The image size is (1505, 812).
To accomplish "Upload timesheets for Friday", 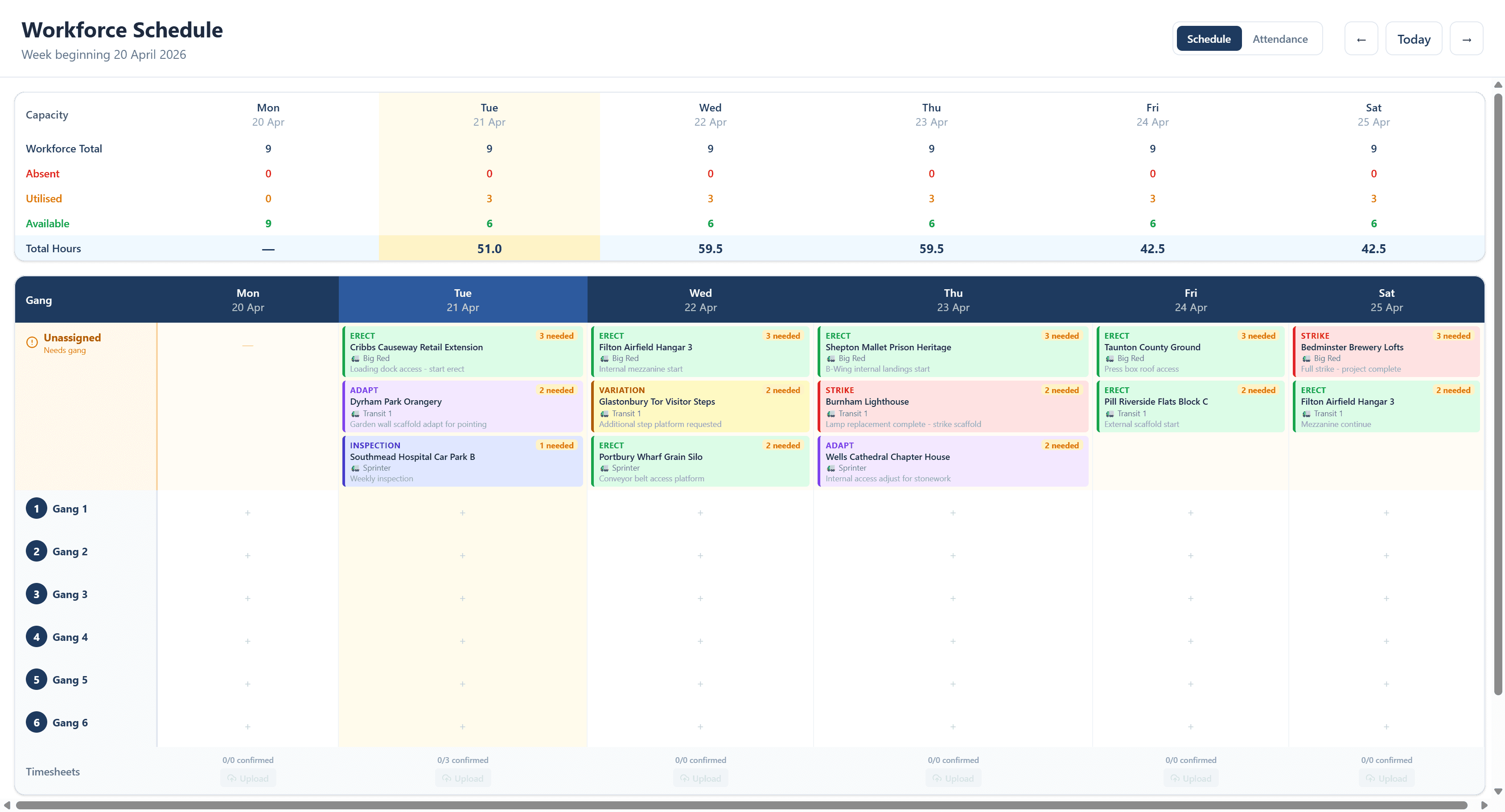I will [x=1191, y=778].
